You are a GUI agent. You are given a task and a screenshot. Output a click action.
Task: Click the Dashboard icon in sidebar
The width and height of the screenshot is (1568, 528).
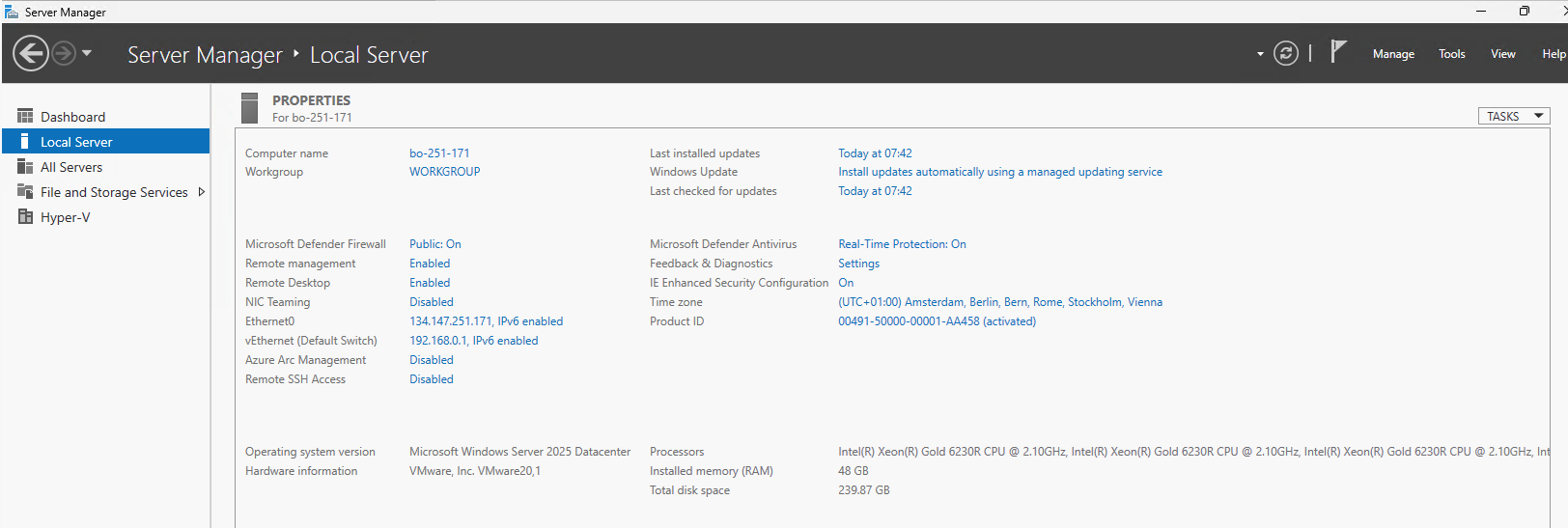coord(25,116)
